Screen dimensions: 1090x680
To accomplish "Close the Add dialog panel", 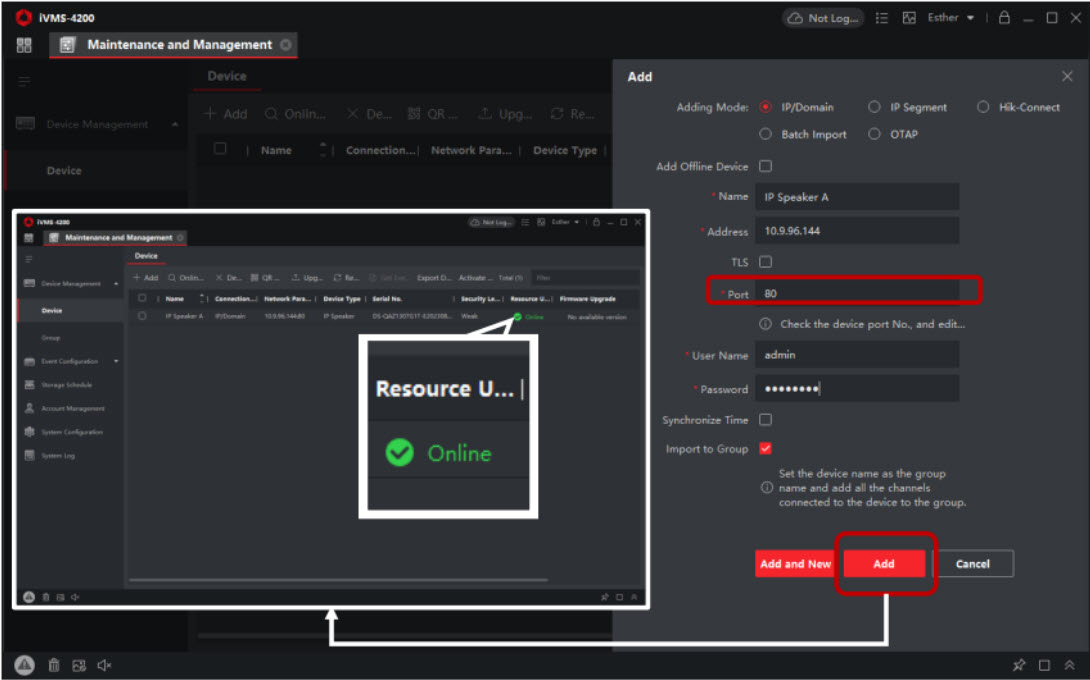I will pyautogui.click(x=1067, y=77).
